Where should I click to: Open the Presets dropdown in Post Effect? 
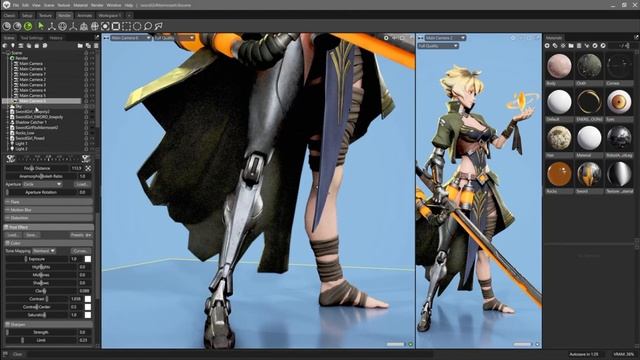(x=80, y=235)
